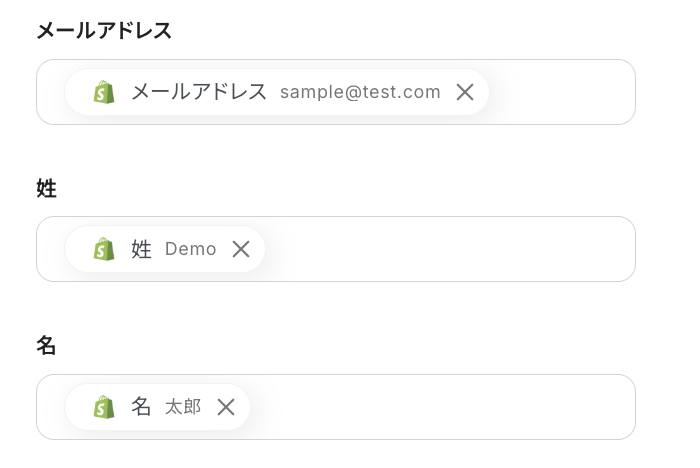700x468 pixels.
Task: Click the Shopify icon in the 名 chip
Action: pyautogui.click(x=104, y=407)
